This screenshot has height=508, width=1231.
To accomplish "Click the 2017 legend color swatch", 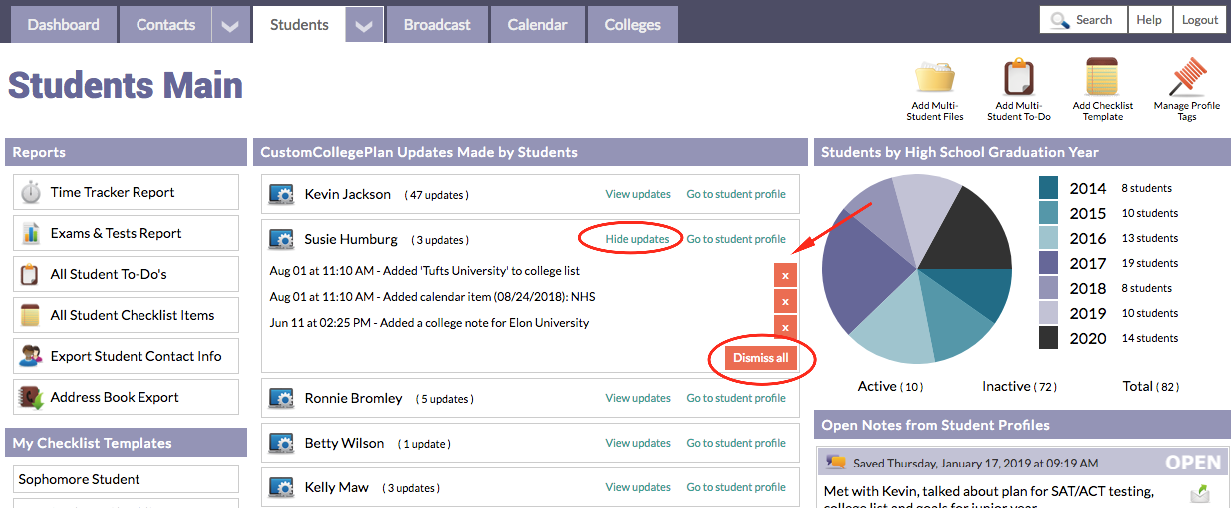I will [x=1048, y=263].
